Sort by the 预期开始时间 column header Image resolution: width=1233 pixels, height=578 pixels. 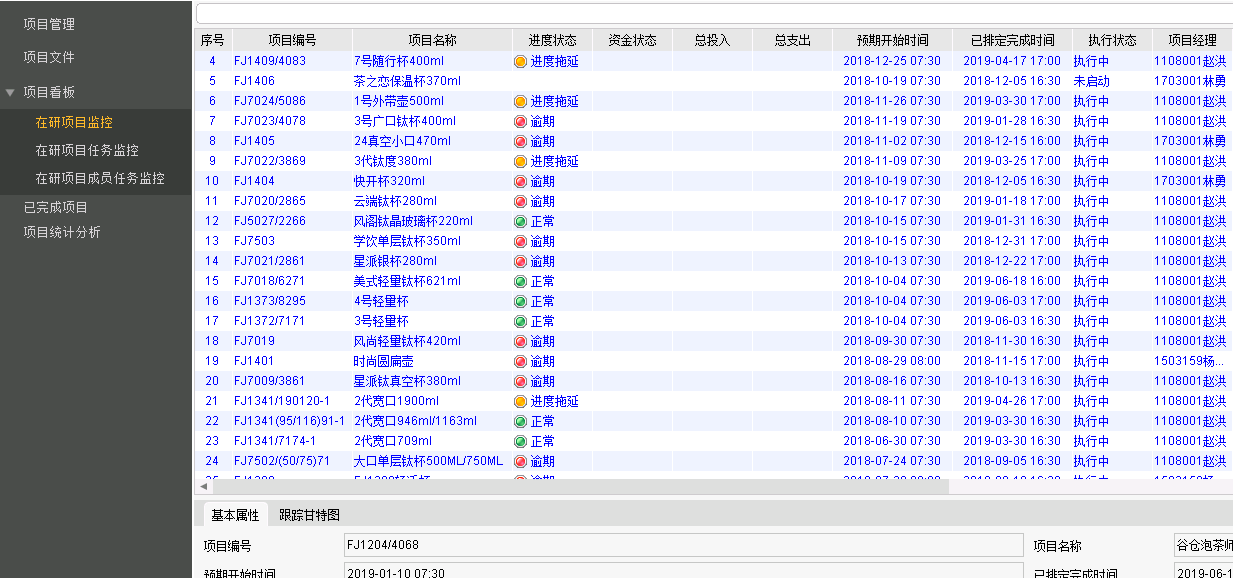click(x=892, y=40)
